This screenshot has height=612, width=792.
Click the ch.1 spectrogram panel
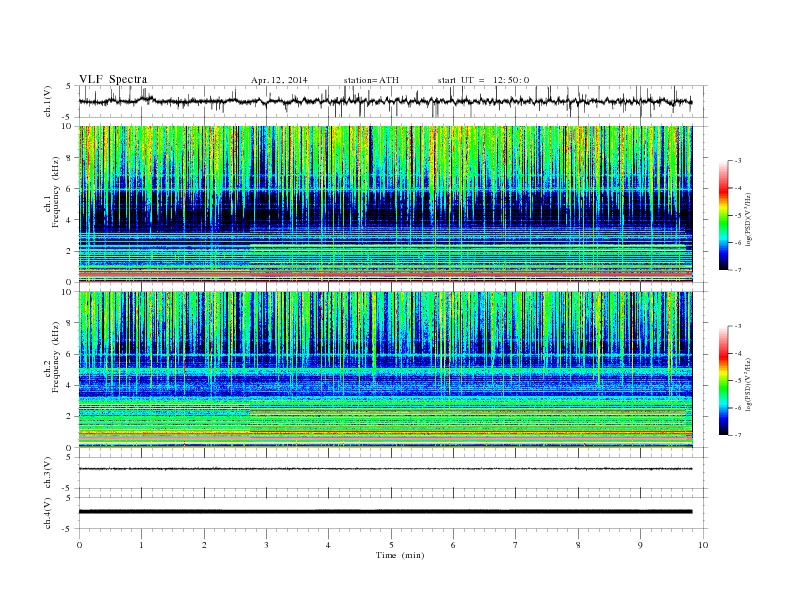tap(385, 204)
